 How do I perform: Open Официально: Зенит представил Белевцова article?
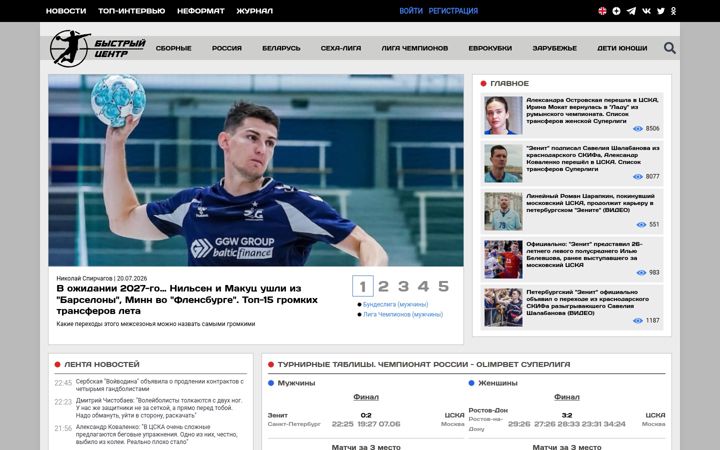[585, 254]
